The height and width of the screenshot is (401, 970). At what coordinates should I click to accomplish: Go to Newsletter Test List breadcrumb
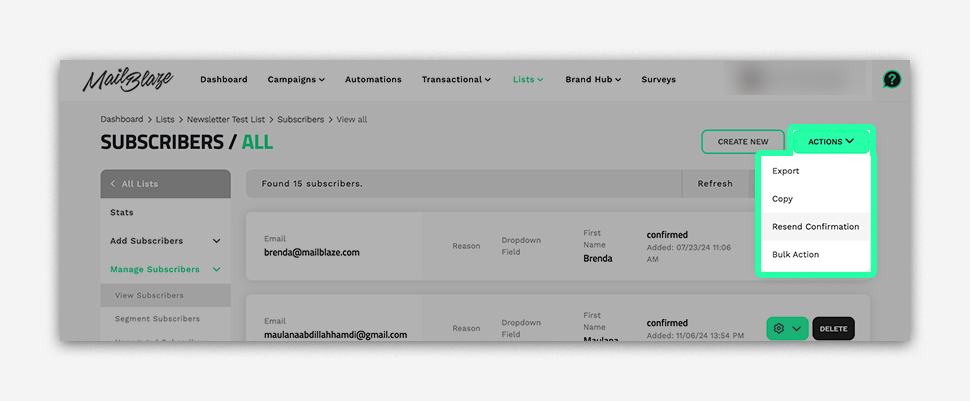226,120
